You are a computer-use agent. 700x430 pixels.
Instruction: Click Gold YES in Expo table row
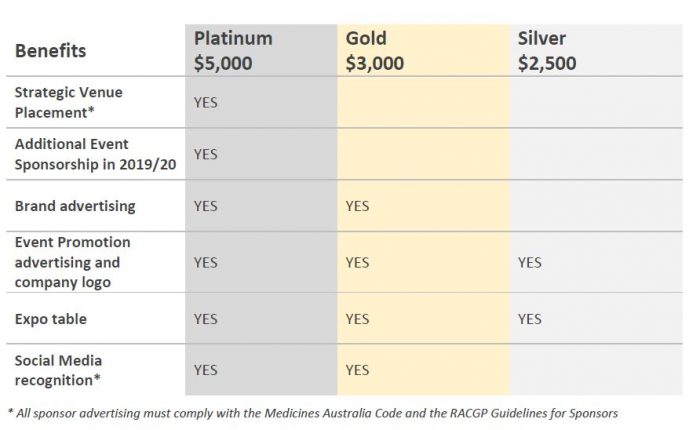[357, 319]
